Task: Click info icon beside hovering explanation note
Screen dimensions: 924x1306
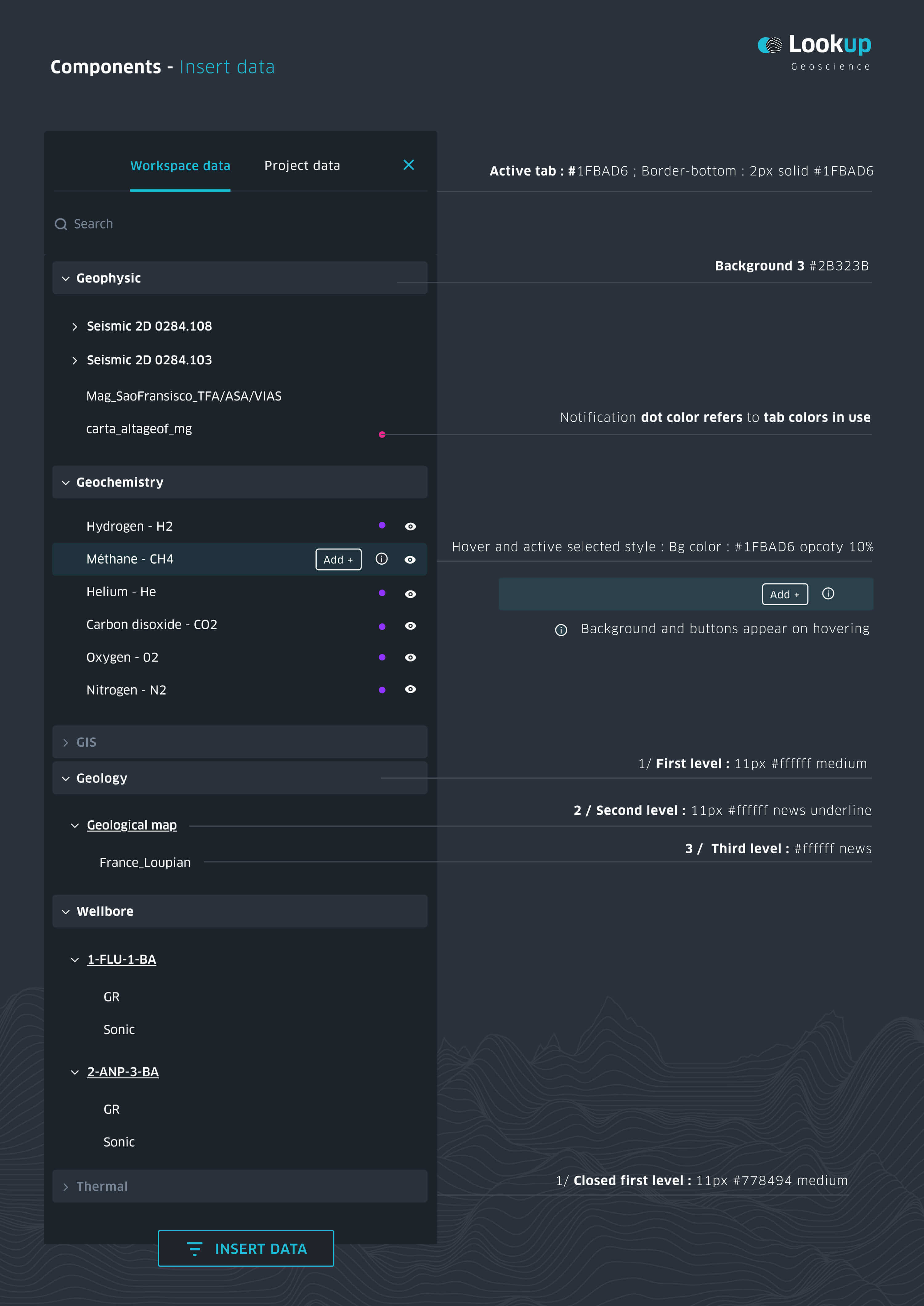Action: 561,629
